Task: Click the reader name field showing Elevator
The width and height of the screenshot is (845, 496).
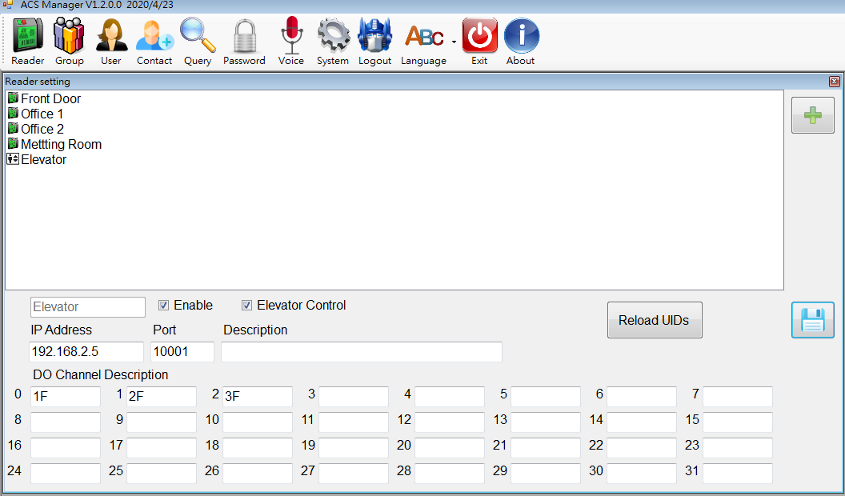Action: [88, 307]
